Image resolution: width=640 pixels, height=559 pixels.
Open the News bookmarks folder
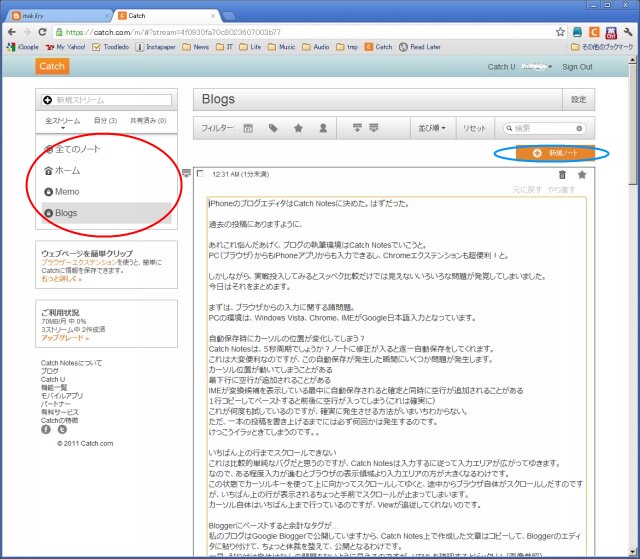click(196, 47)
